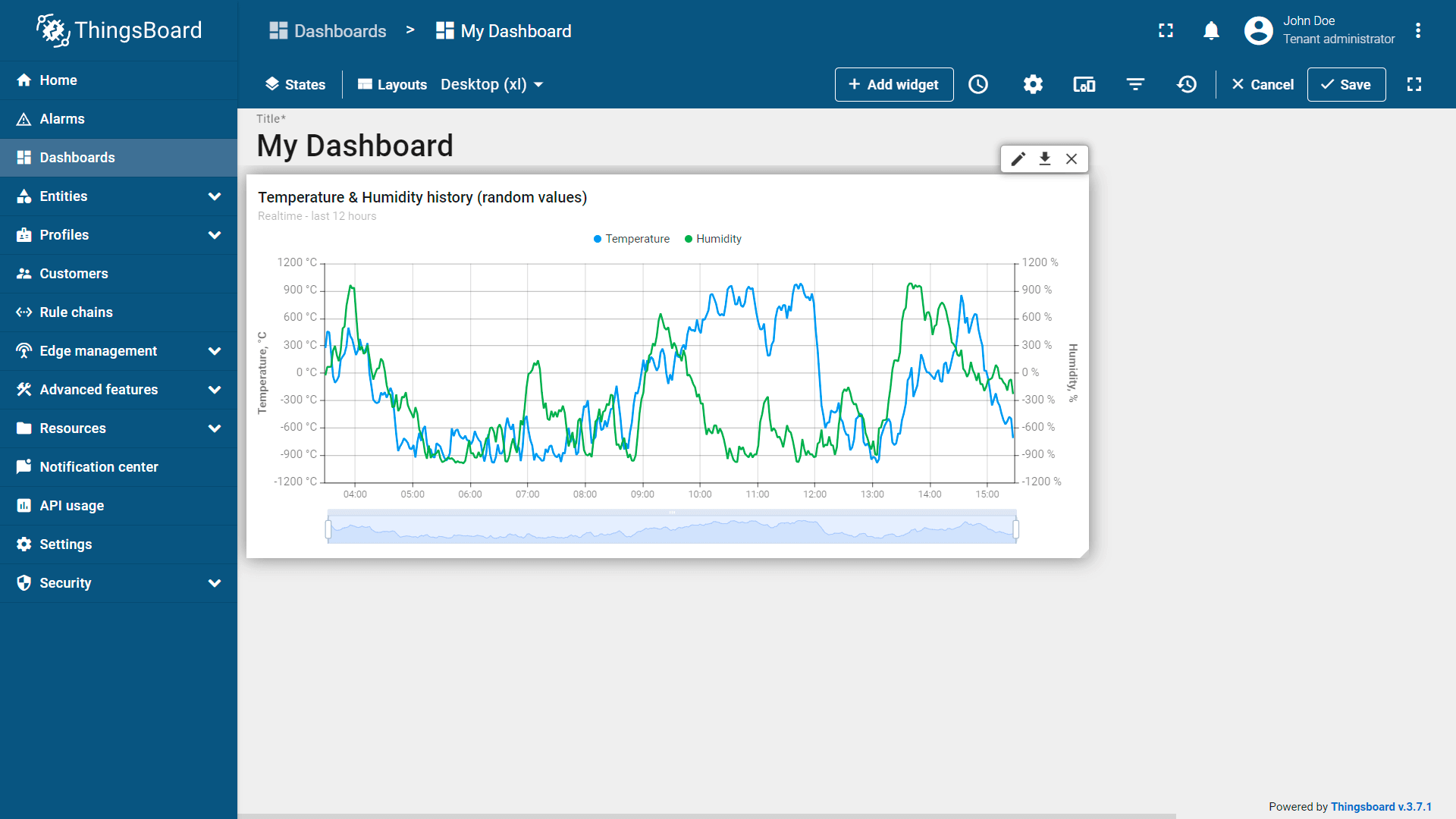Click the Add widget button
This screenshot has width=1456, height=819.
point(893,84)
